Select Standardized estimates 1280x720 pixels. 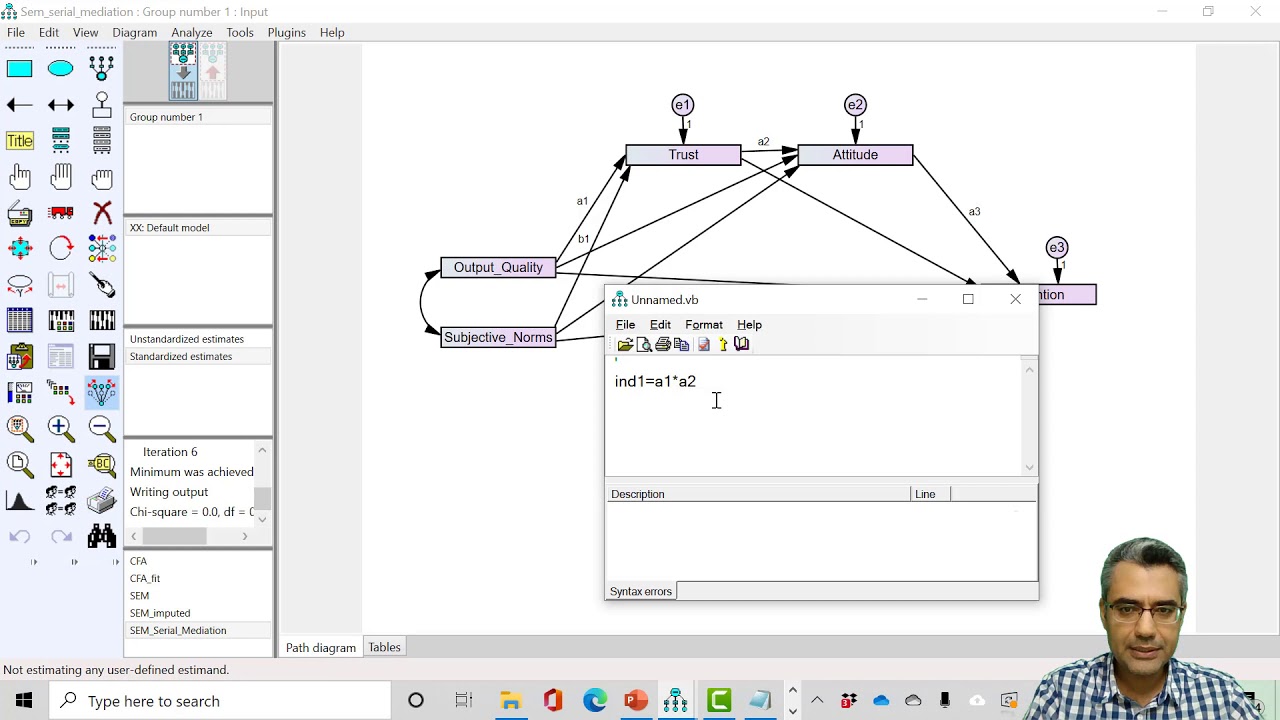181,356
